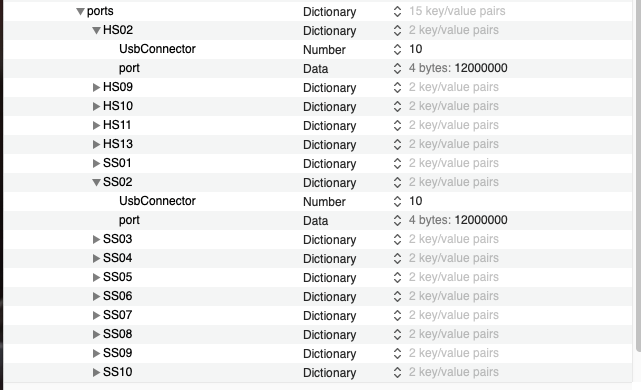The image size is (641, 390).
Task: Open type stepper for ports row
Action: (397, 11)
